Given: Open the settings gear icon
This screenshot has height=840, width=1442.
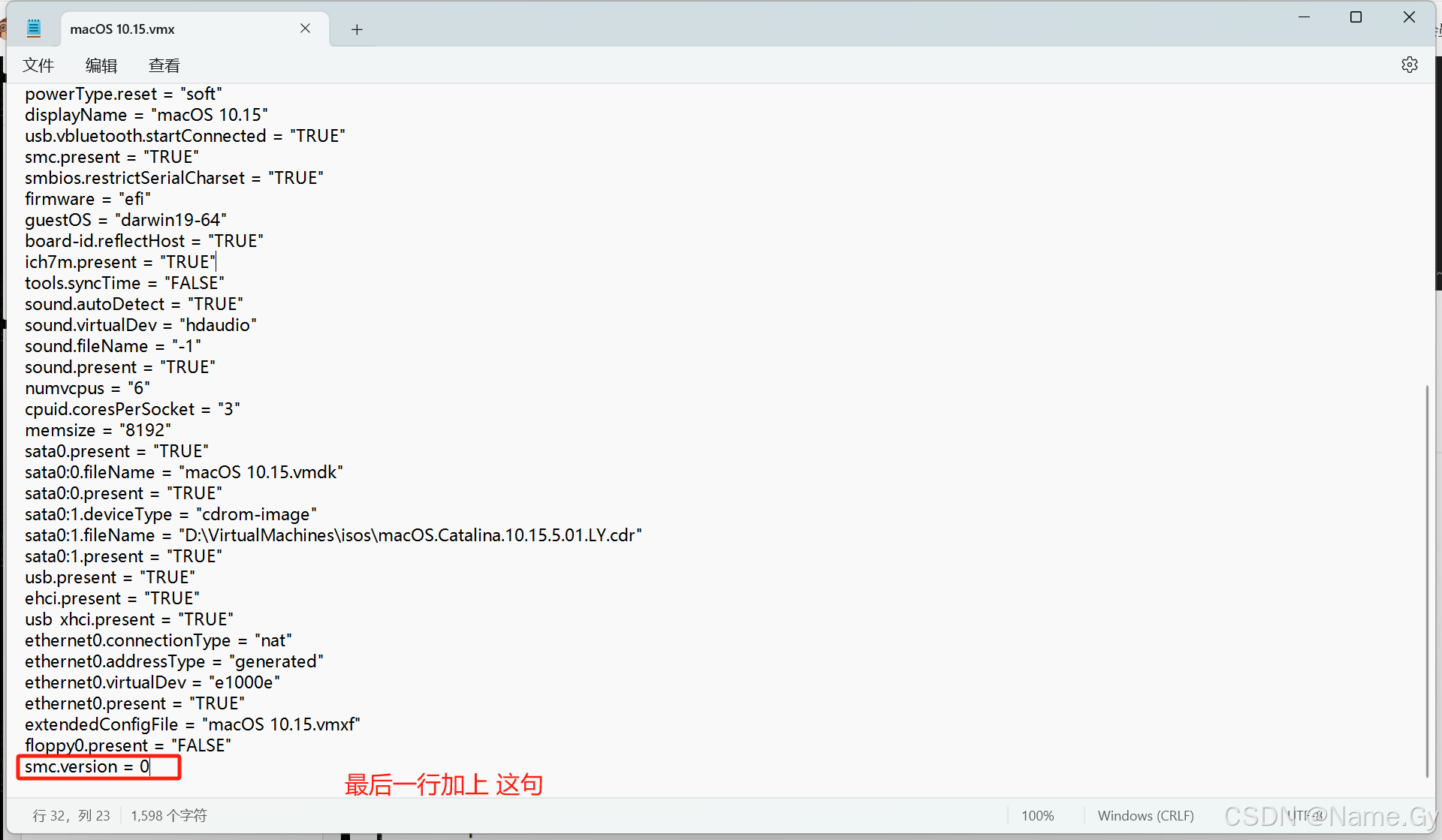Looking at the screenshot, I should [1409, 65].
